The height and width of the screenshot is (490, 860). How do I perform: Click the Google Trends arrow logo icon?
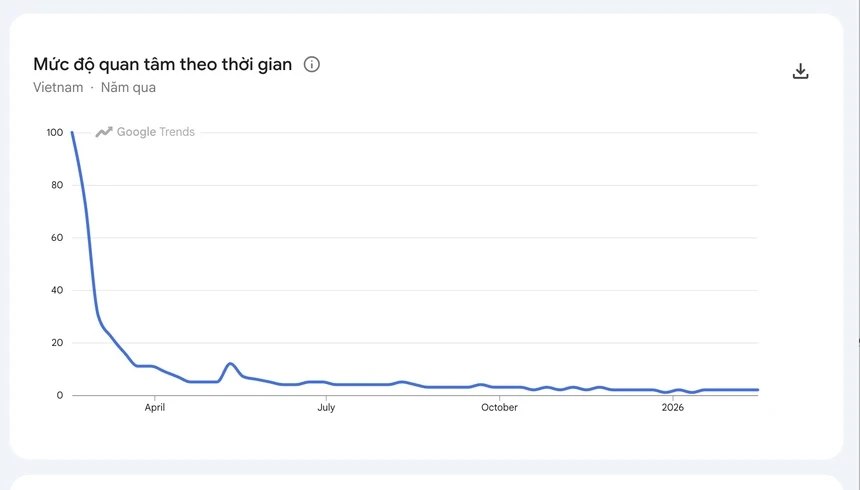coord(104,132)
